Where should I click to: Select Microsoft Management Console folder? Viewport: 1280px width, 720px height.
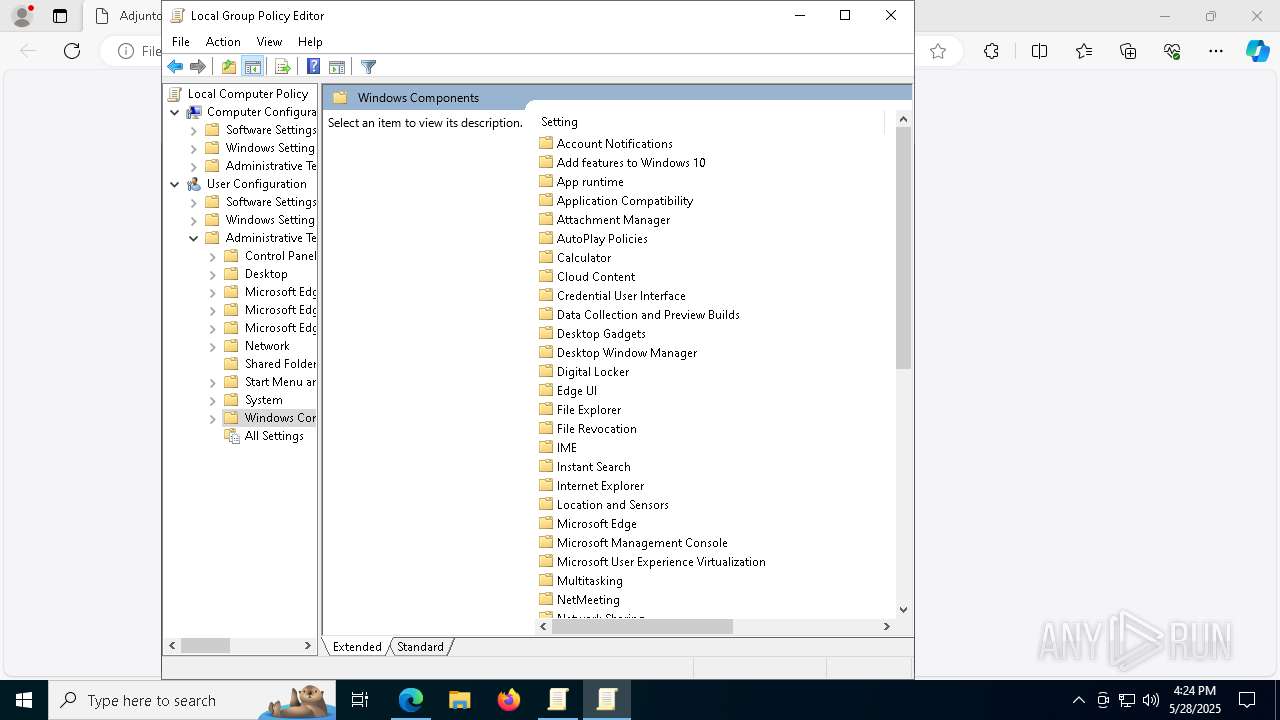(642, 543)
